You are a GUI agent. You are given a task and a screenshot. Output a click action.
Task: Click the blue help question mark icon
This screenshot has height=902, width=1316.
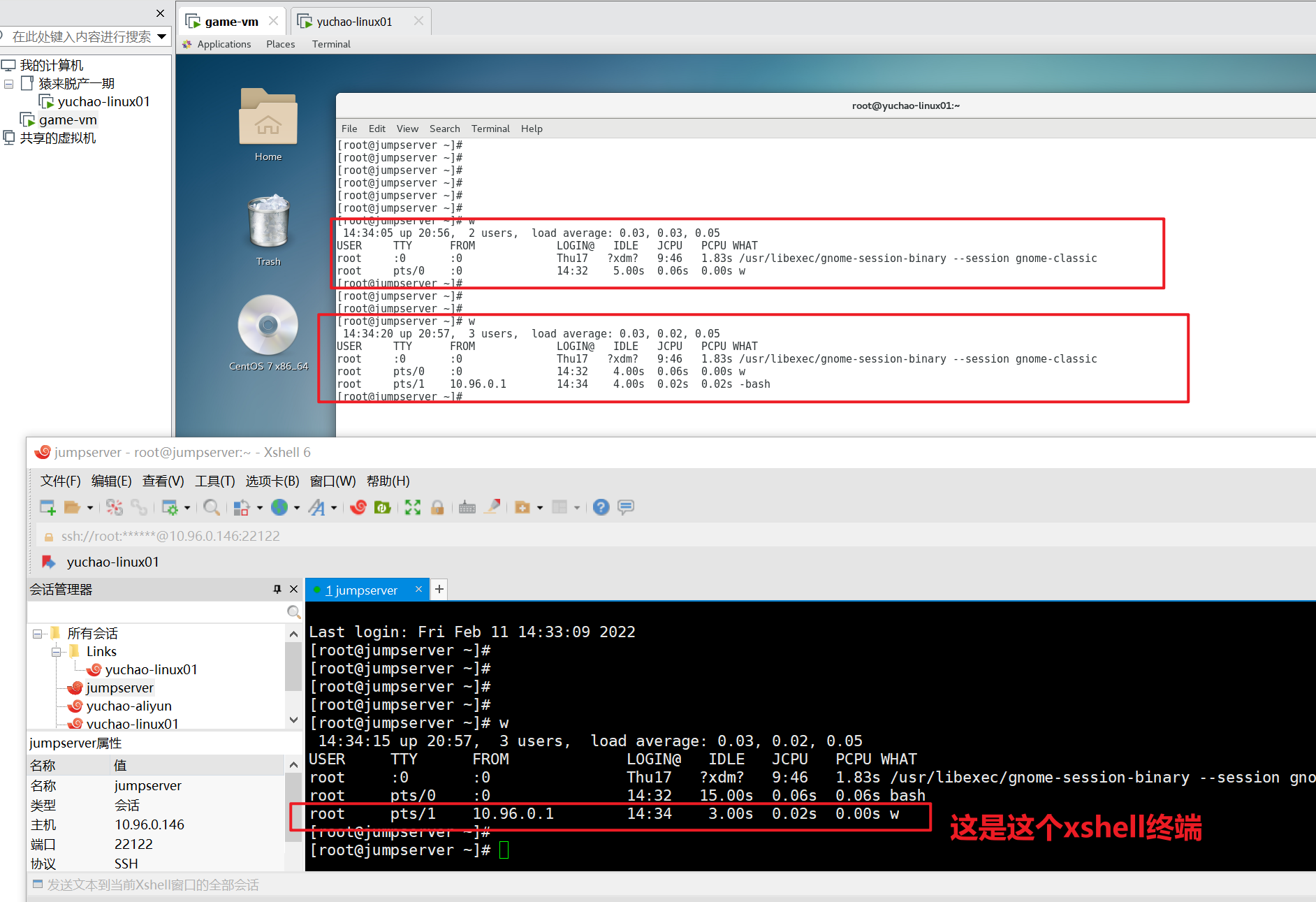[x=601, y=507]
